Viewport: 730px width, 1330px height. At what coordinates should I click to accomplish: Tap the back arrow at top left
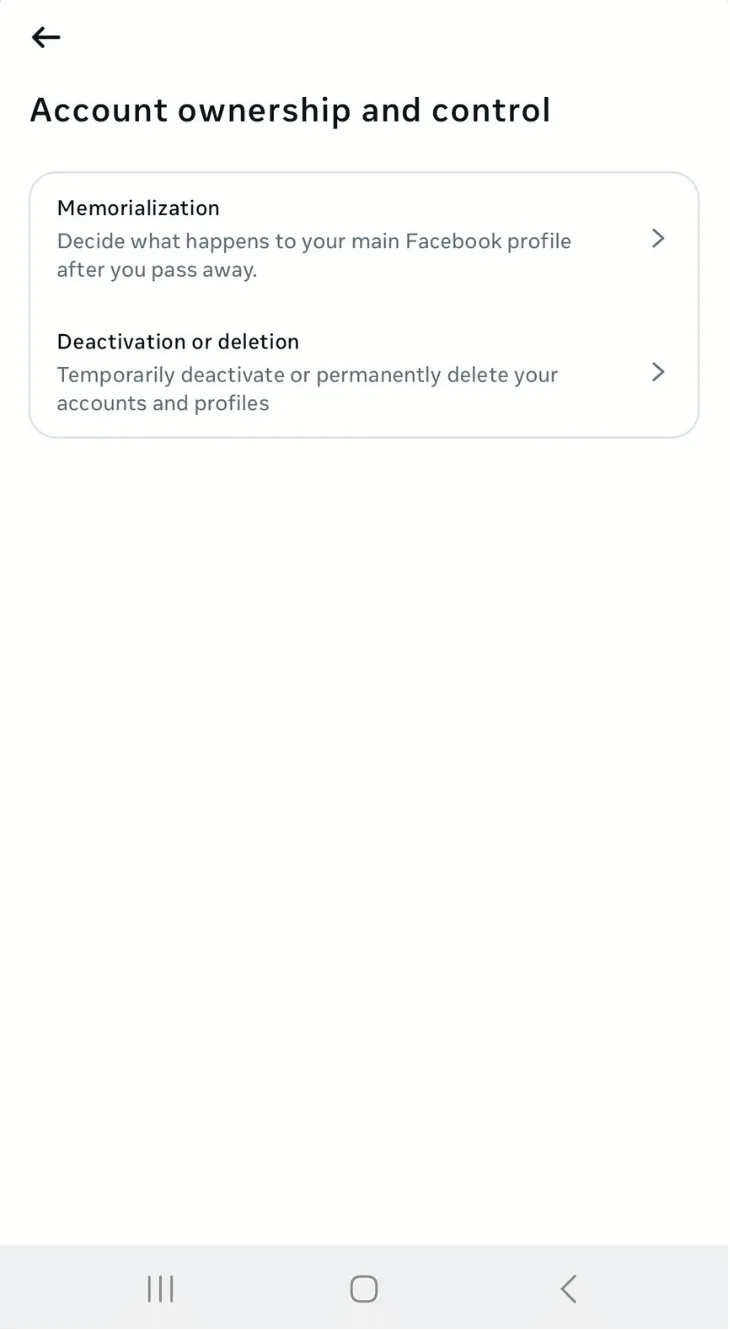(x=46, y=38)
